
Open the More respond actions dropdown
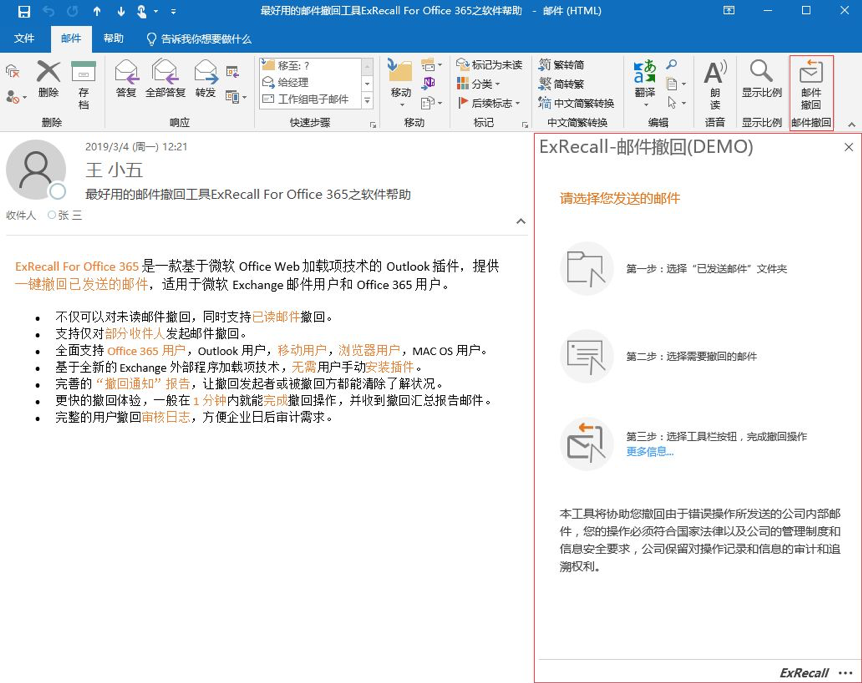click(x=236, y=97)
